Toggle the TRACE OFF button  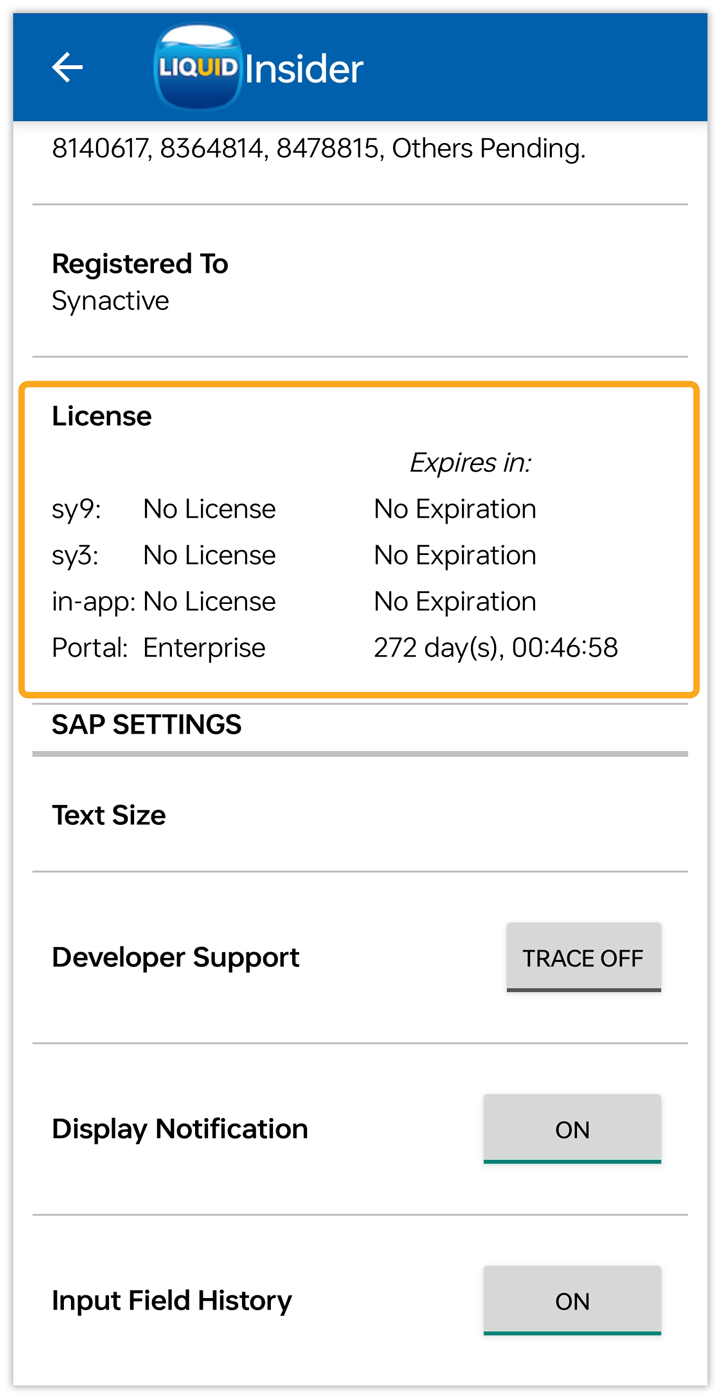click(x=583, y=957)
